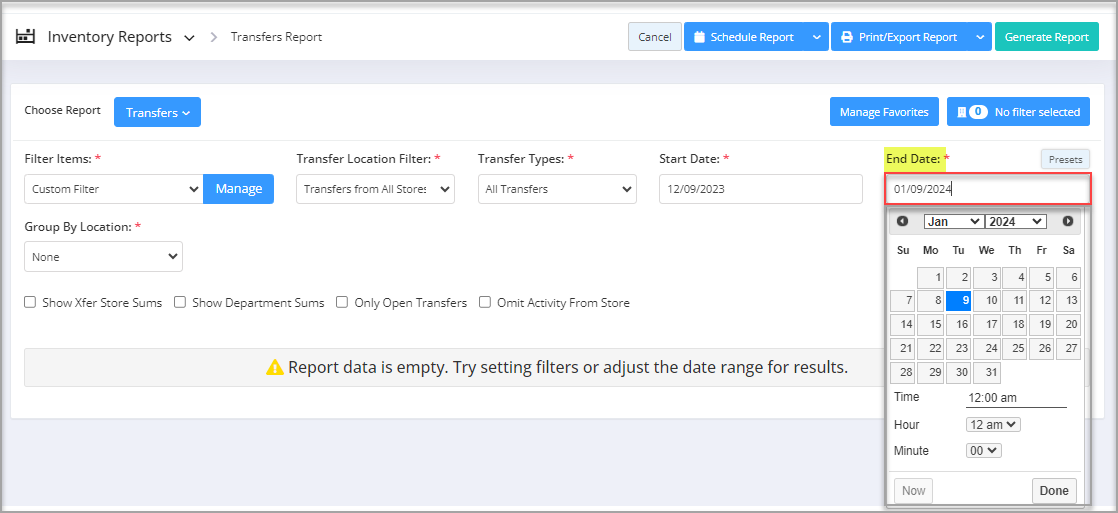Screen dimensions: 1118x513
Task: Expand the Schedule Report arrow dropdown
Action: [816, 37]
